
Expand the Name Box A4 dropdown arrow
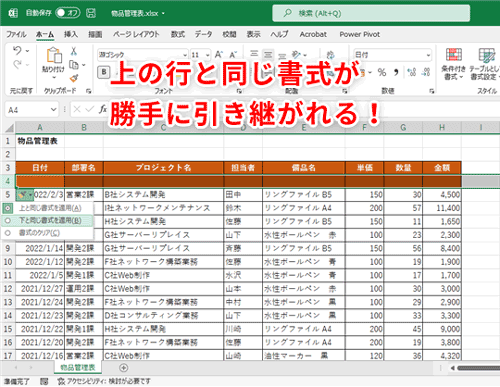[x=53, y=109]
